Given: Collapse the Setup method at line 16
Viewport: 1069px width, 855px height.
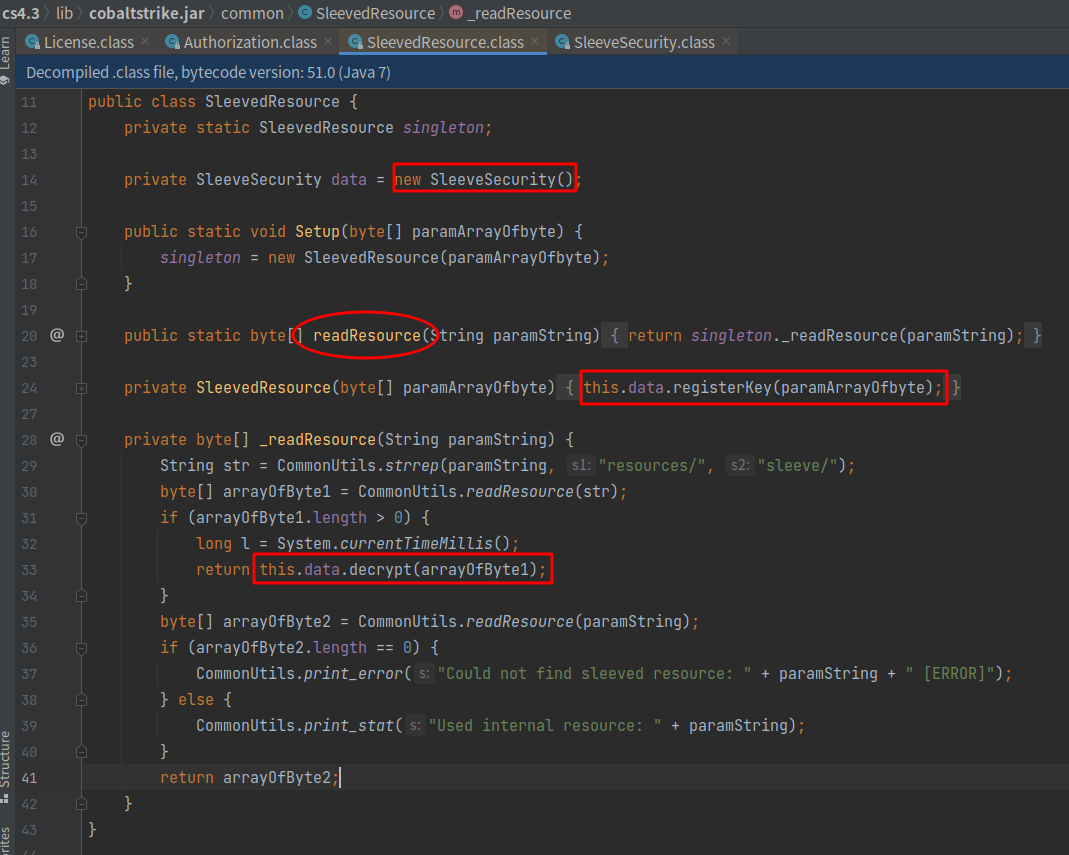Looking at the screenshot, I should 81,232.
